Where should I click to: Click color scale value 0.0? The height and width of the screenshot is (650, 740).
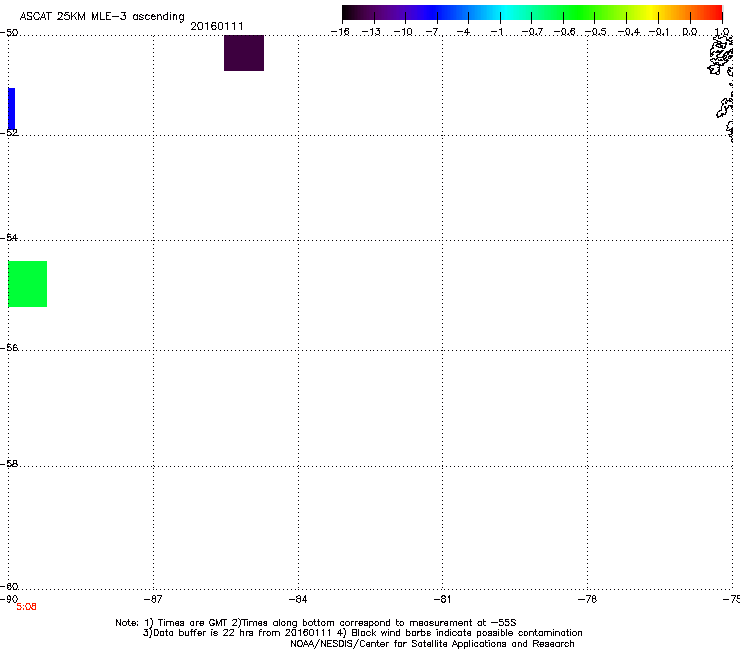tap(690, 32)
